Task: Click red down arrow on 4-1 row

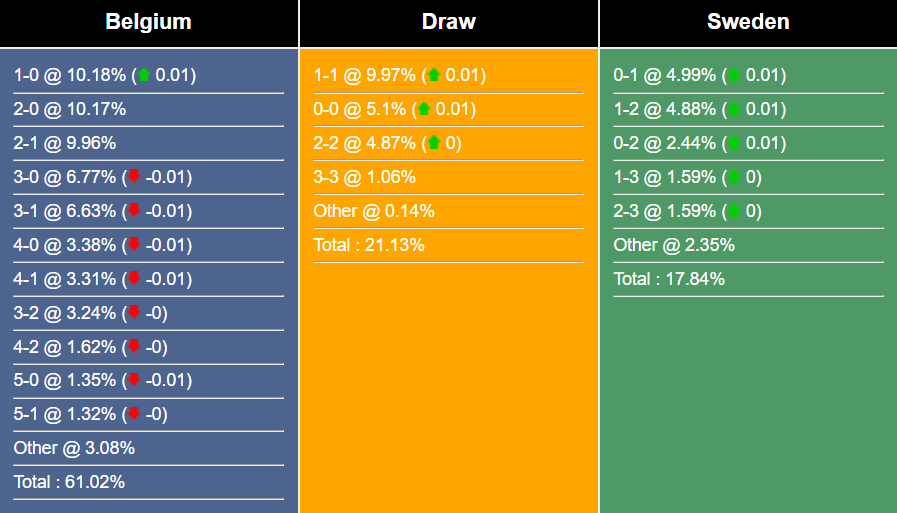Action: pyautogui.click(x=134, y=279)
